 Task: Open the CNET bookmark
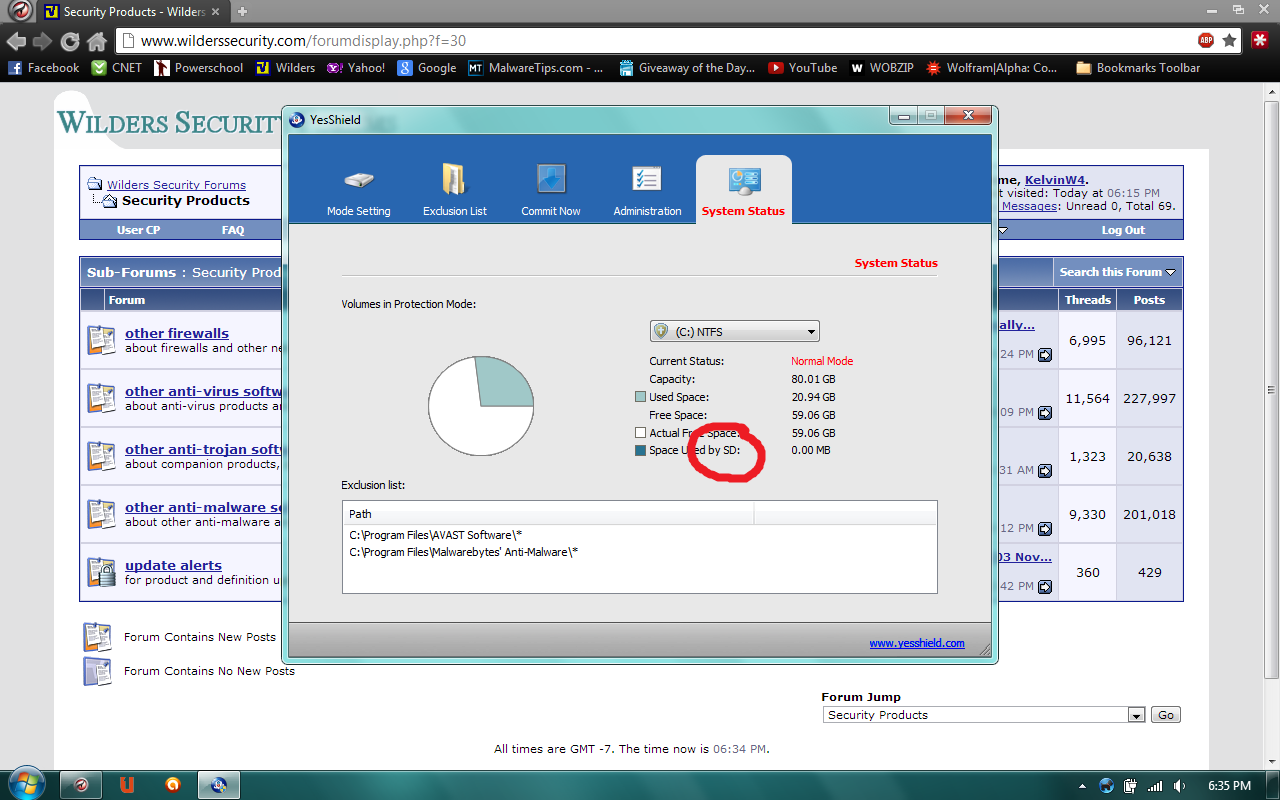(117, 68)
